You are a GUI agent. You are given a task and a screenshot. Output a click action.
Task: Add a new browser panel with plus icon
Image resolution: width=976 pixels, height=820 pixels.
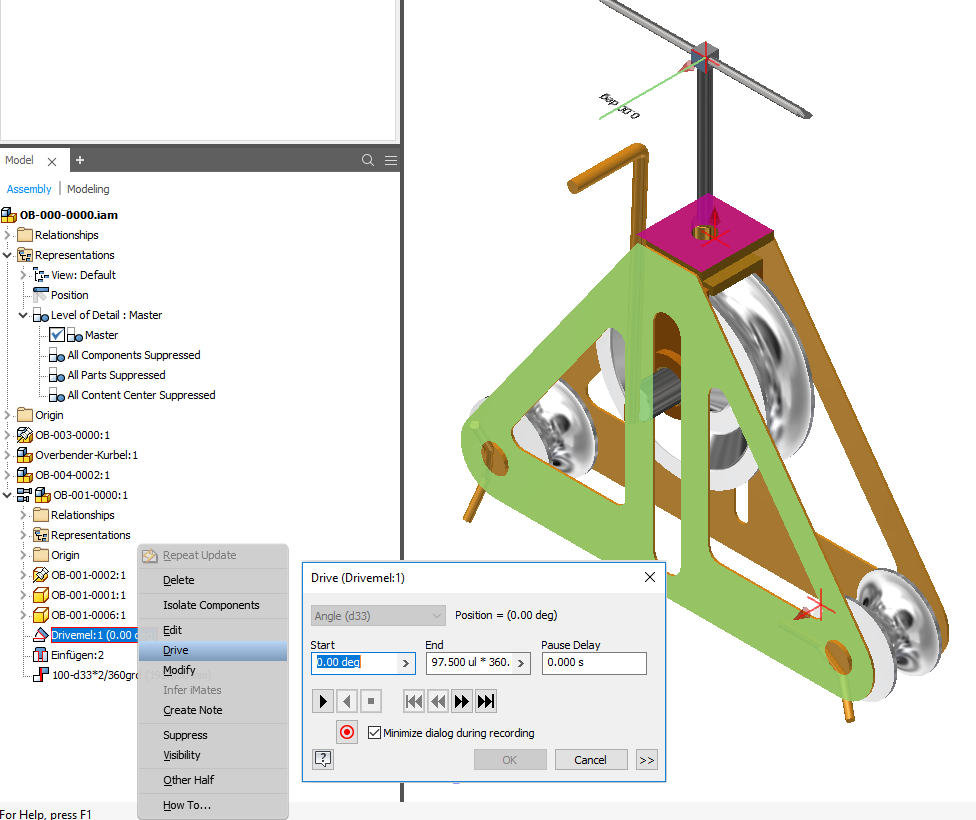pos(80,160)
